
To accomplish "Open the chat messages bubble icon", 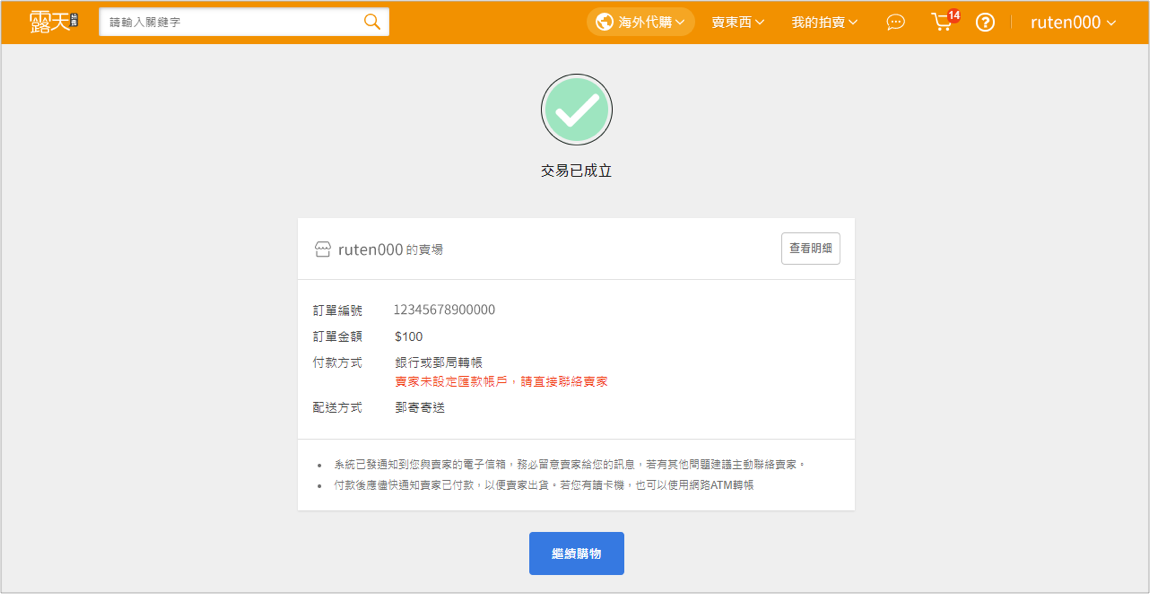I will pyautogui.click(x=896, y=22).
